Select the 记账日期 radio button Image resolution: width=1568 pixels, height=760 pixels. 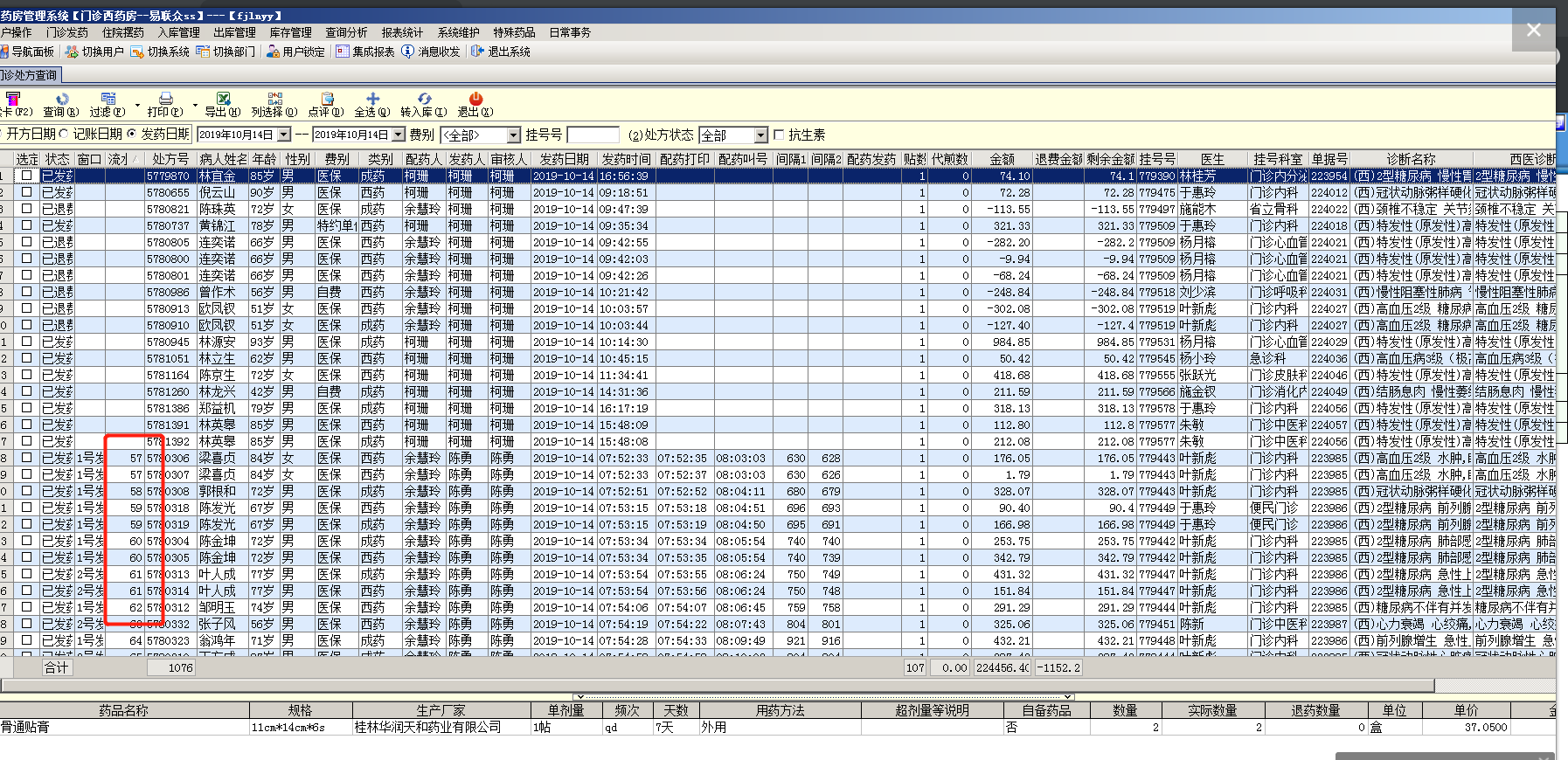click(x=64, y=134)
